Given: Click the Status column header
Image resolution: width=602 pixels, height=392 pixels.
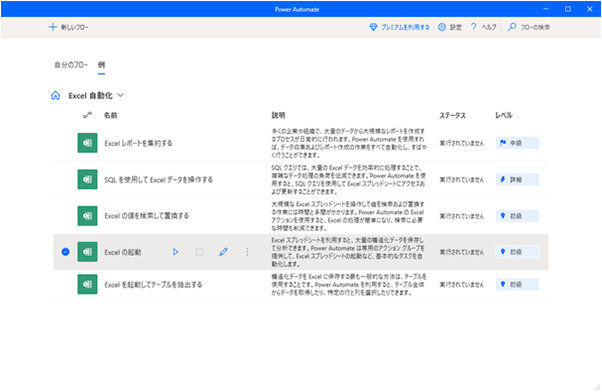Looking at the screenshot, I should (x=452, y=115).
